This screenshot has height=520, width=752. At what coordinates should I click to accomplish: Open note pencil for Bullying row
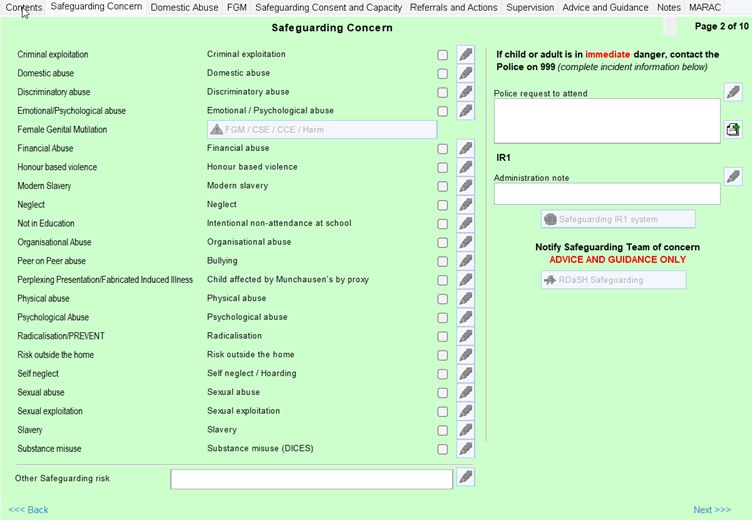465,260
